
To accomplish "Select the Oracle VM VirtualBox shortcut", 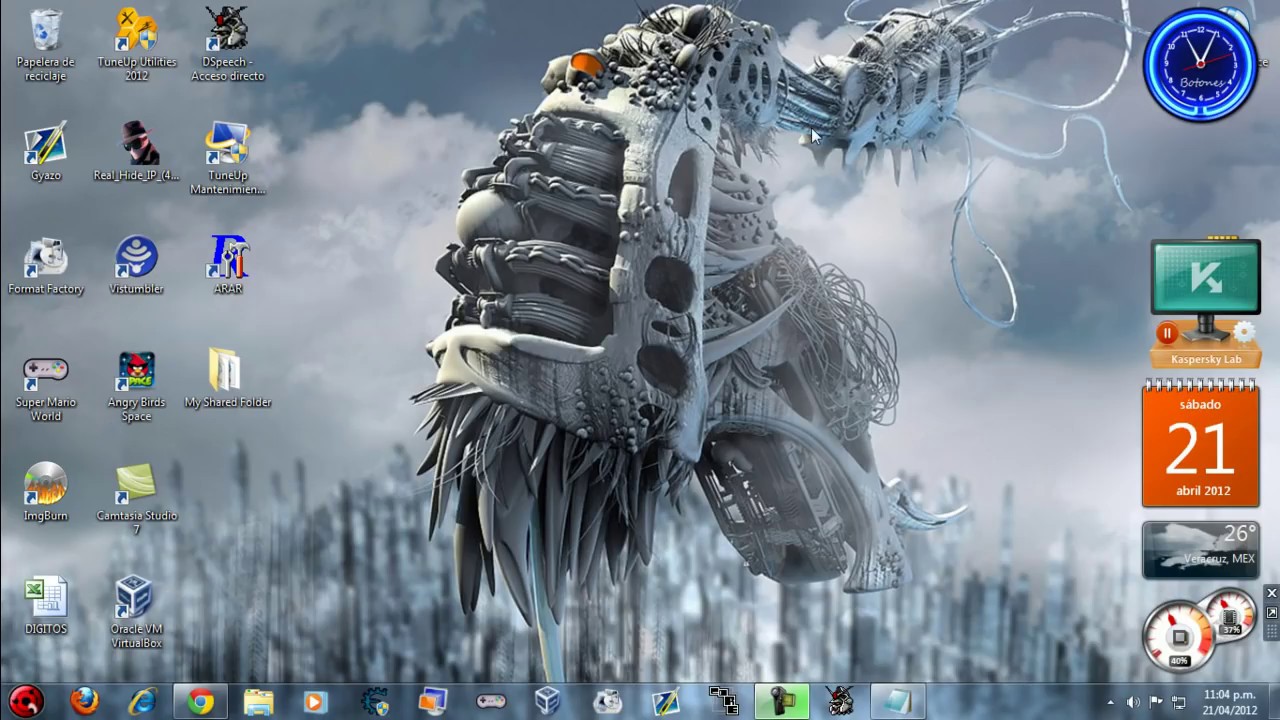I will [x=137, y=612].
